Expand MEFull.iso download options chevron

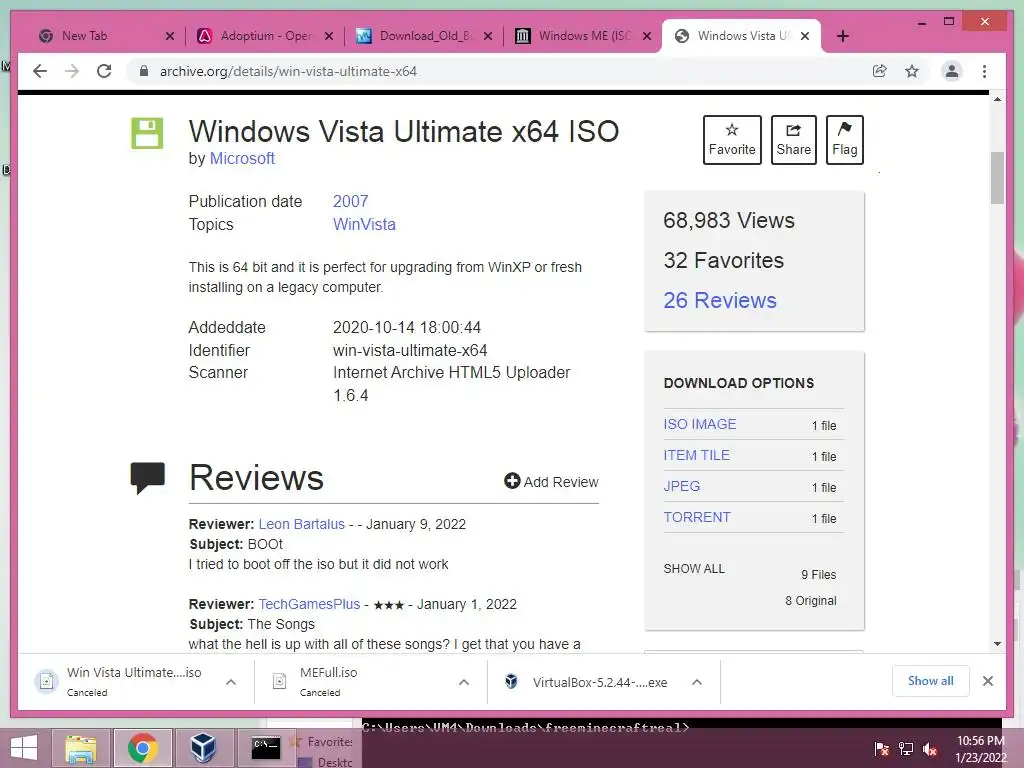coord(464,682)
